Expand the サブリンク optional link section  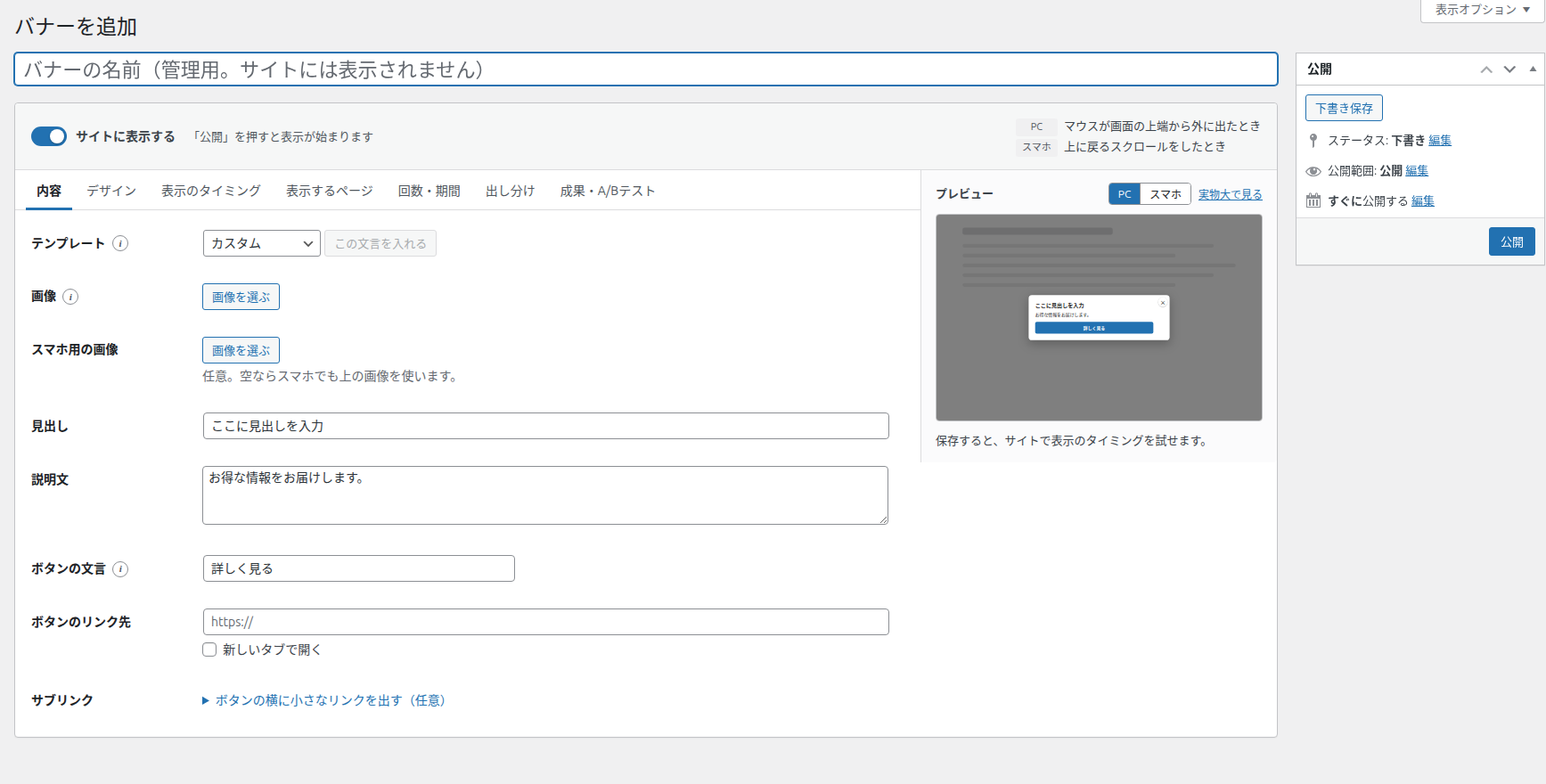click(323, 700)
